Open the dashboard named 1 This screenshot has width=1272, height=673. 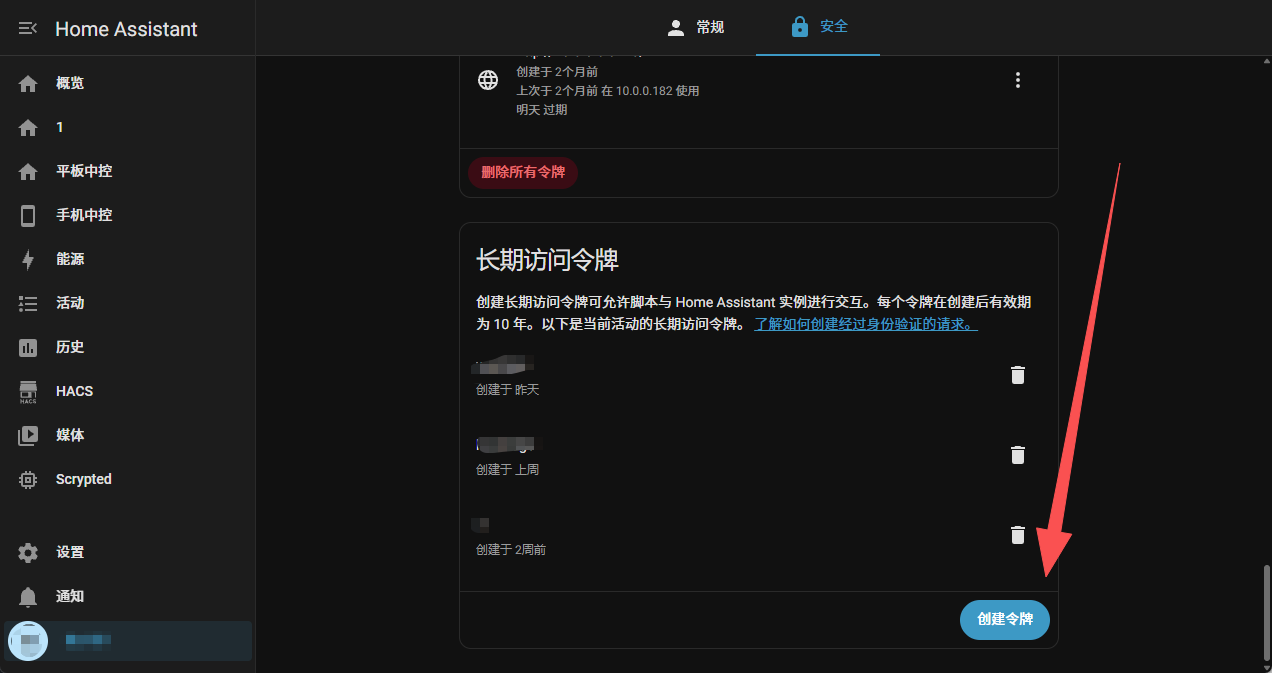pos(128,127)
